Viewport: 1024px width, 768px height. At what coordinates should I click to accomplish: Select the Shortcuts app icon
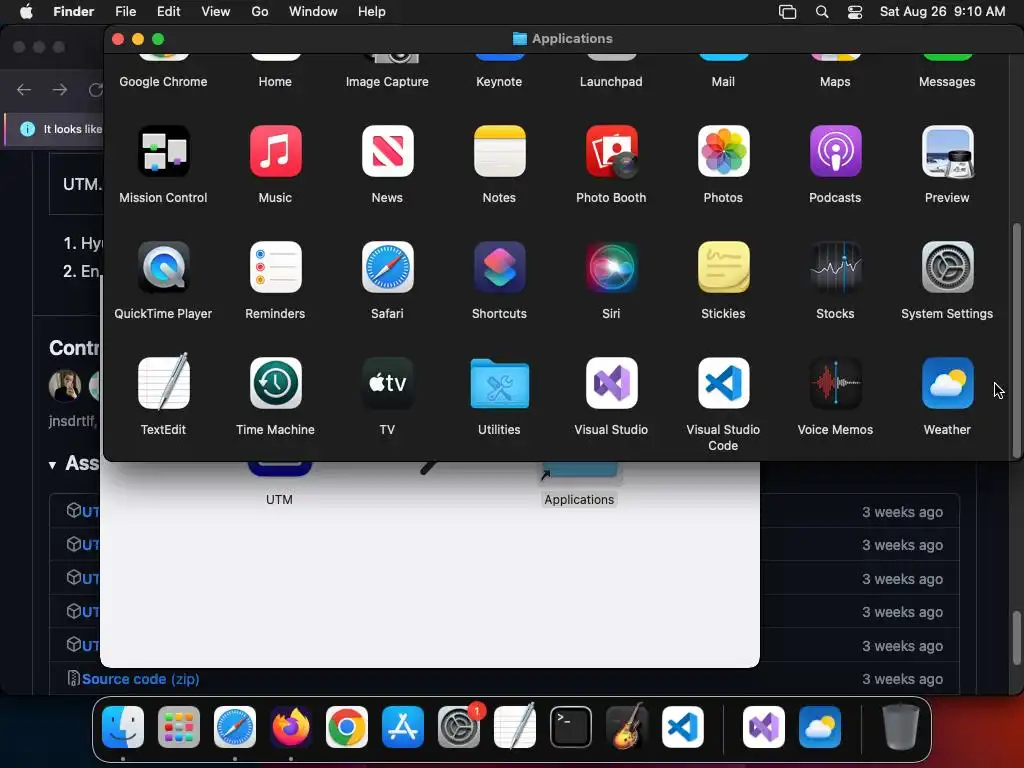pyautogui.click(x=500, y=267)
